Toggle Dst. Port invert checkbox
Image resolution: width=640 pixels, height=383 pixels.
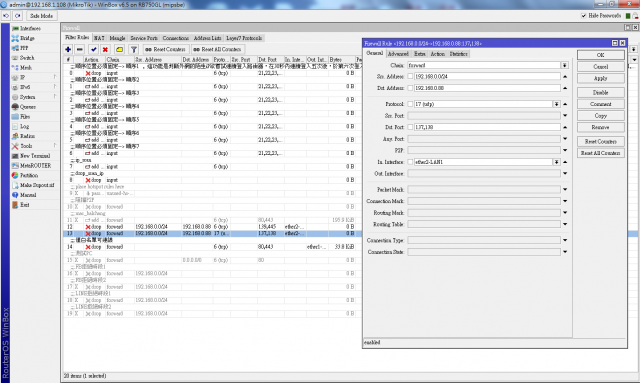(410, 127)
